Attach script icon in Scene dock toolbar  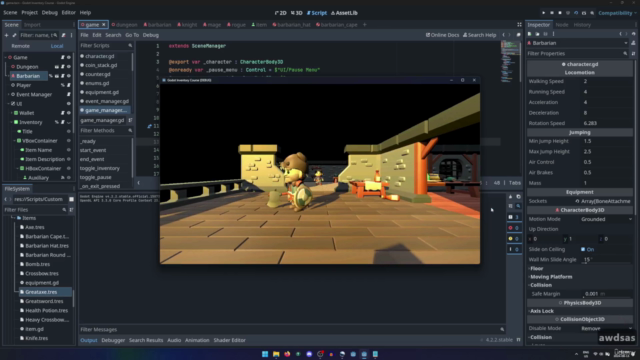pos(63,36)
